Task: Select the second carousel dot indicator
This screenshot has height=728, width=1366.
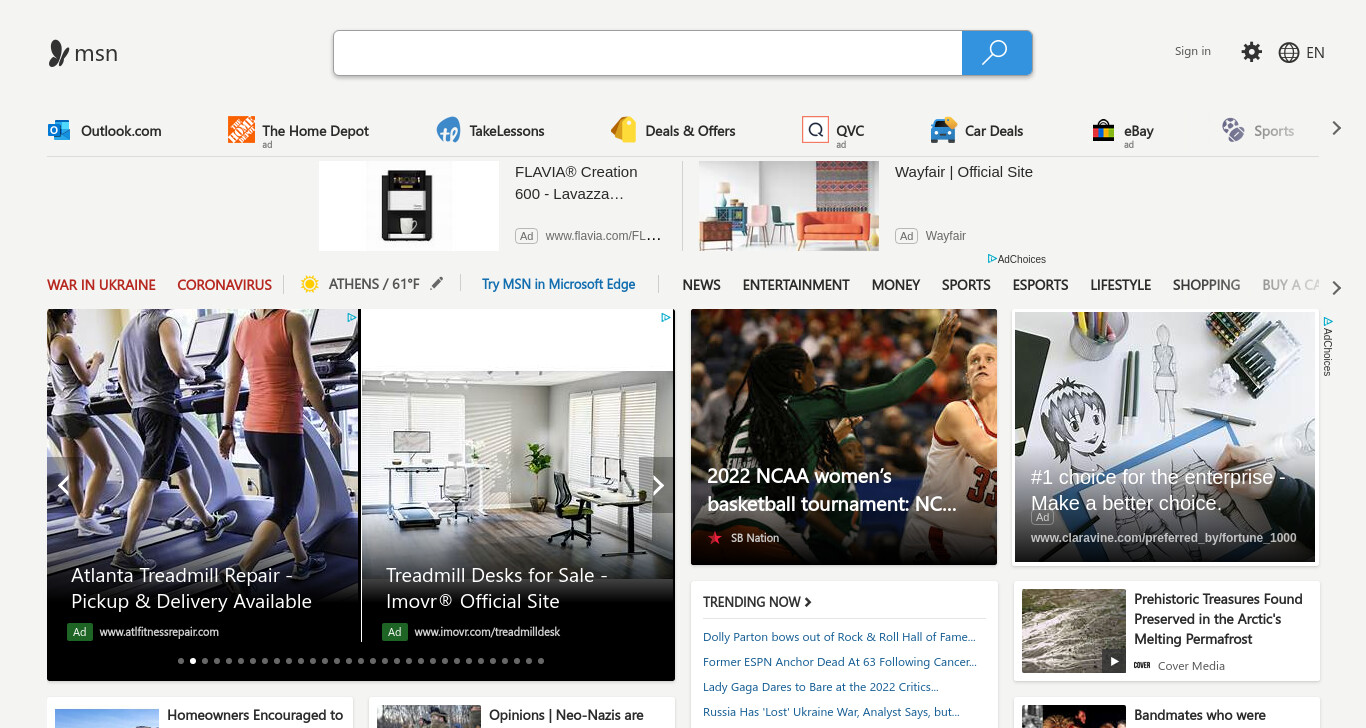Action: [x=193, y=661]
